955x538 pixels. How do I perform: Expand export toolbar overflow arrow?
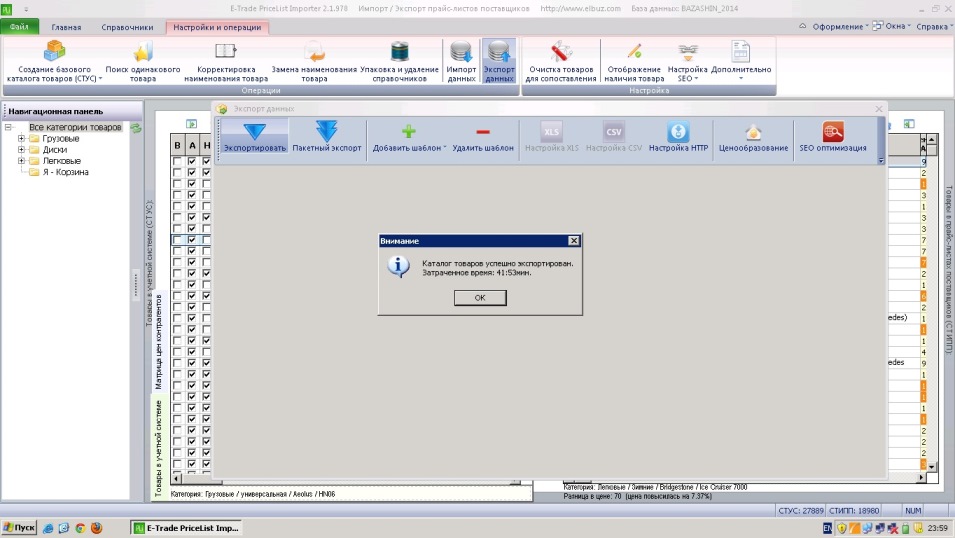(881, 161)
